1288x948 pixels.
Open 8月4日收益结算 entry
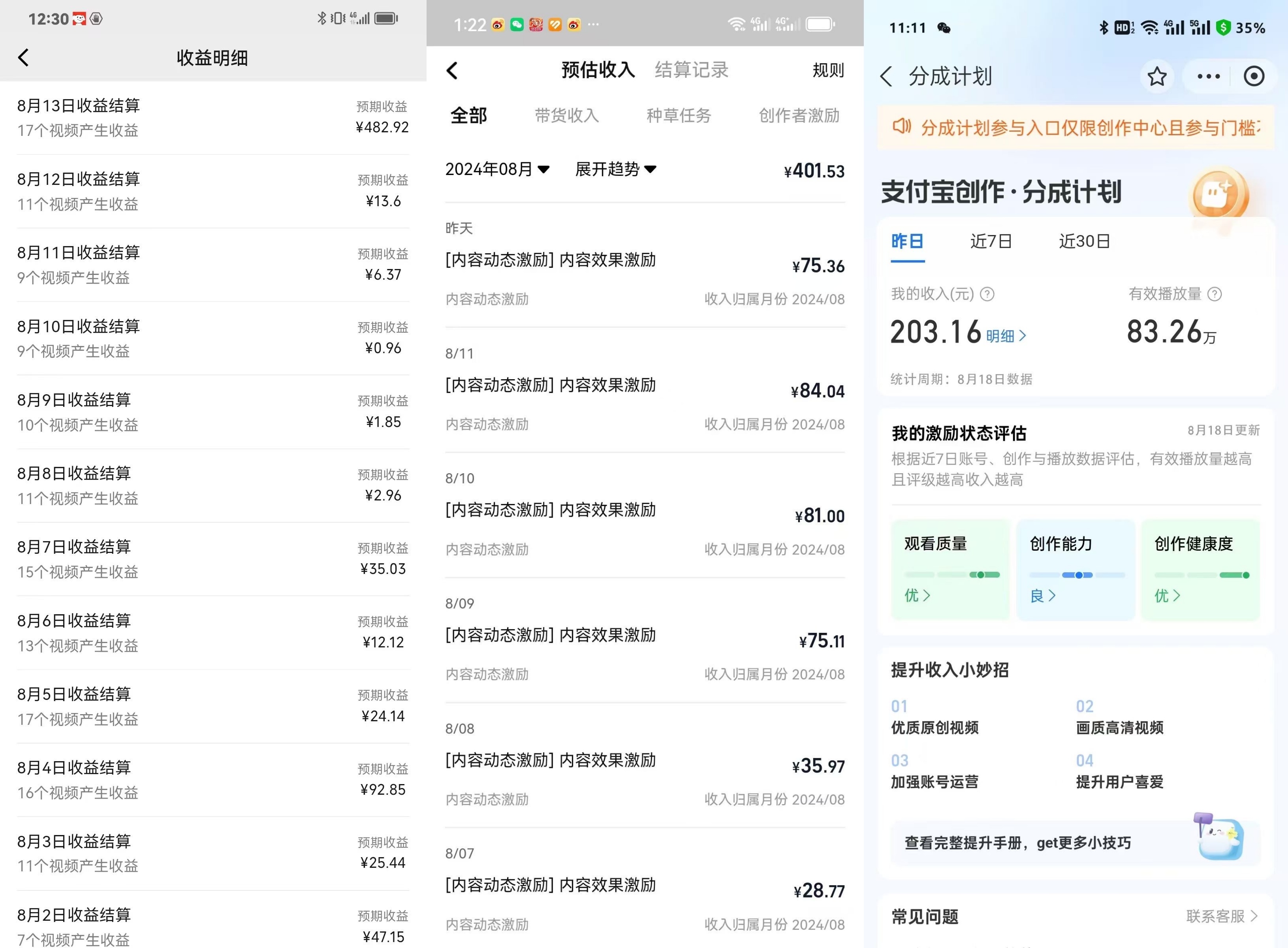[213, 780]
